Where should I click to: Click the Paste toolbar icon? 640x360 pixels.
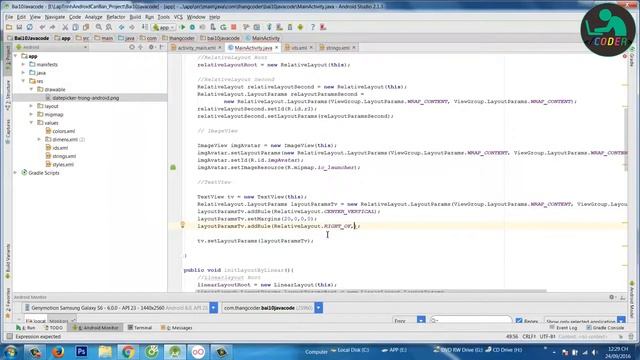[86, 27]
